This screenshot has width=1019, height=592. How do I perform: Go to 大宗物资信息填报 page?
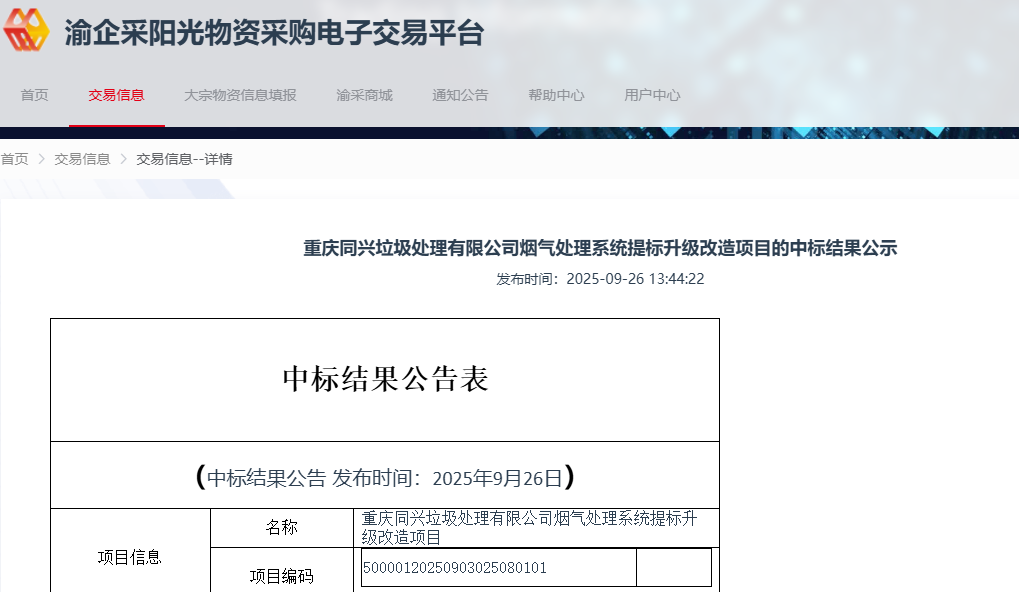click(x=240, y=95)
